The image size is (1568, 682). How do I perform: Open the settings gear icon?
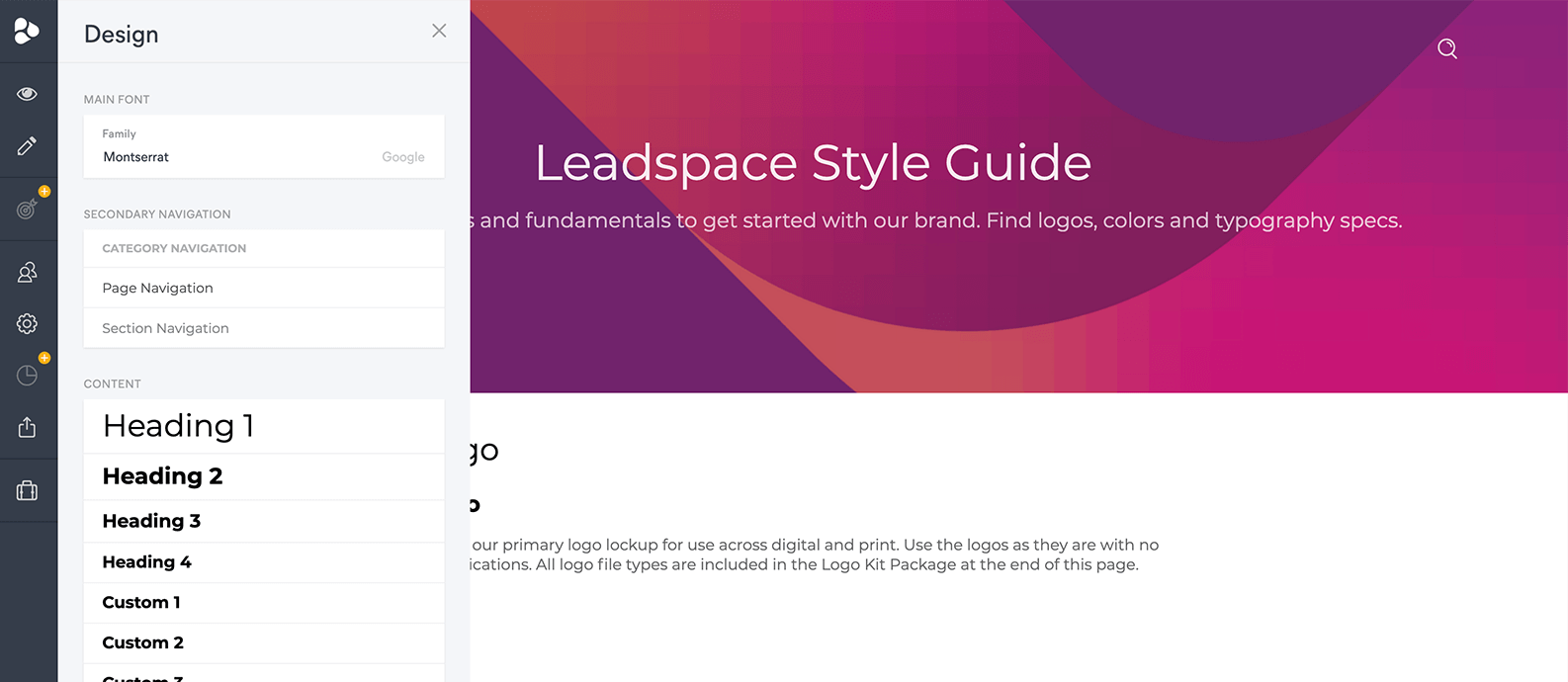27,323
